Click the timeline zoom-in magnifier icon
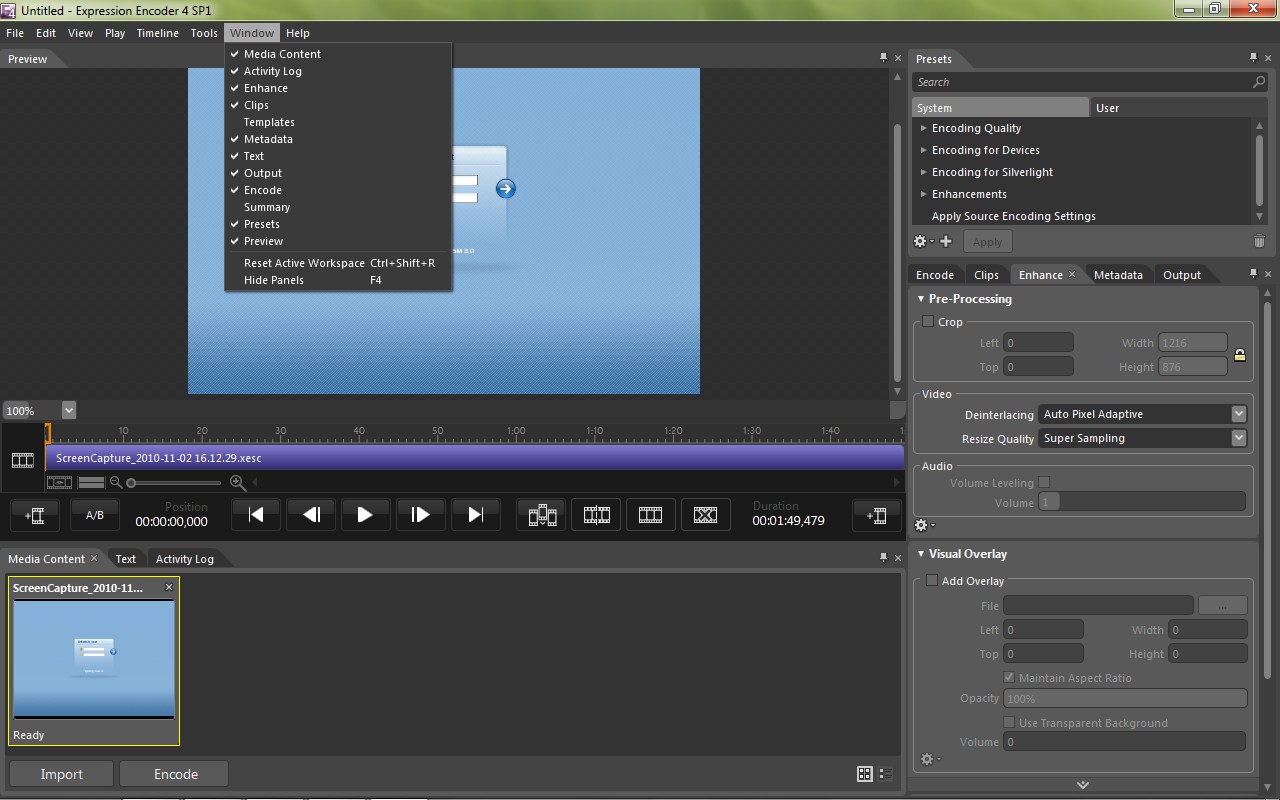This screenshot has width=1280, height=800. tap(237, 483)
